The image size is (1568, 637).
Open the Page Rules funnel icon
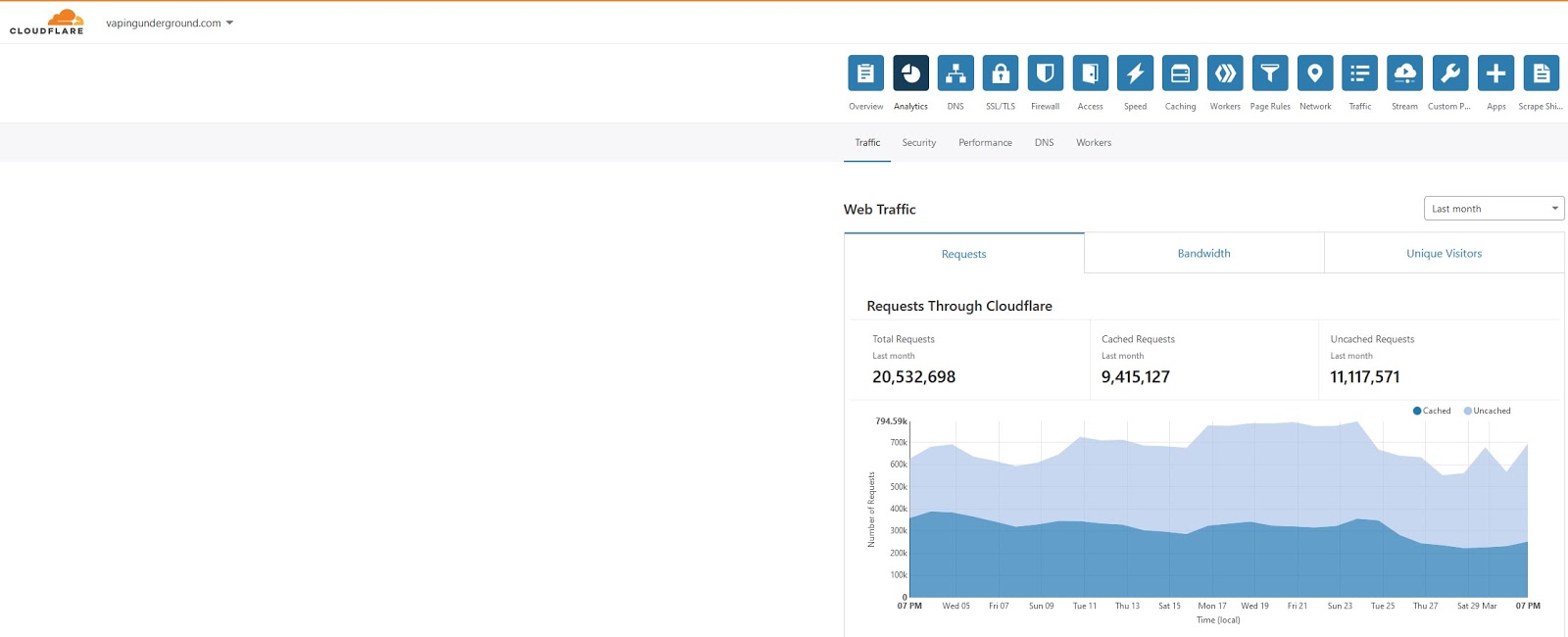(x=1270, y=73)
